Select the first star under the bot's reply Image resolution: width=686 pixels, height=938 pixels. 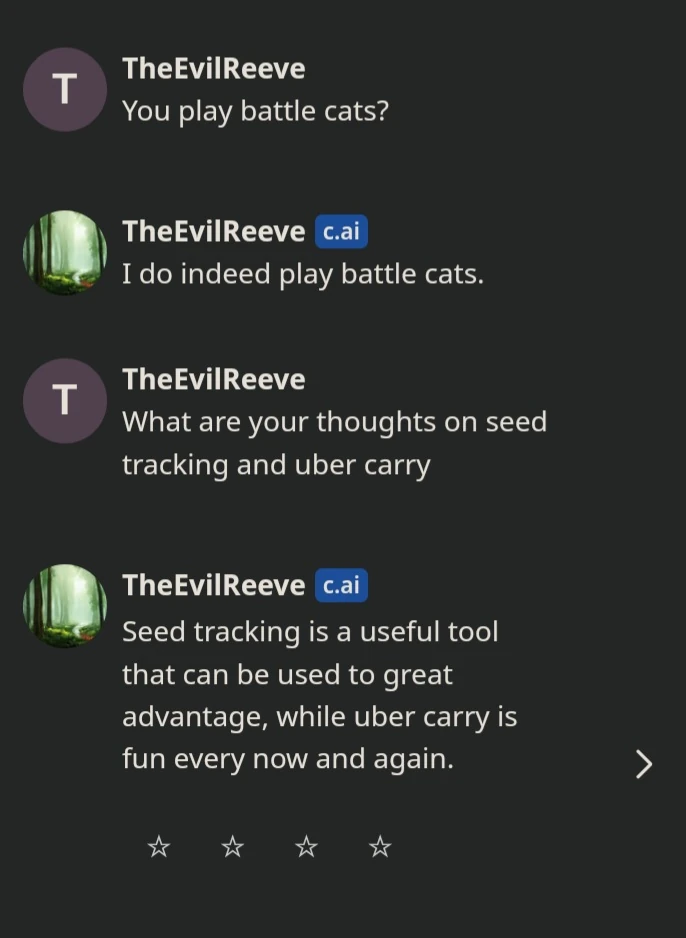158,846
